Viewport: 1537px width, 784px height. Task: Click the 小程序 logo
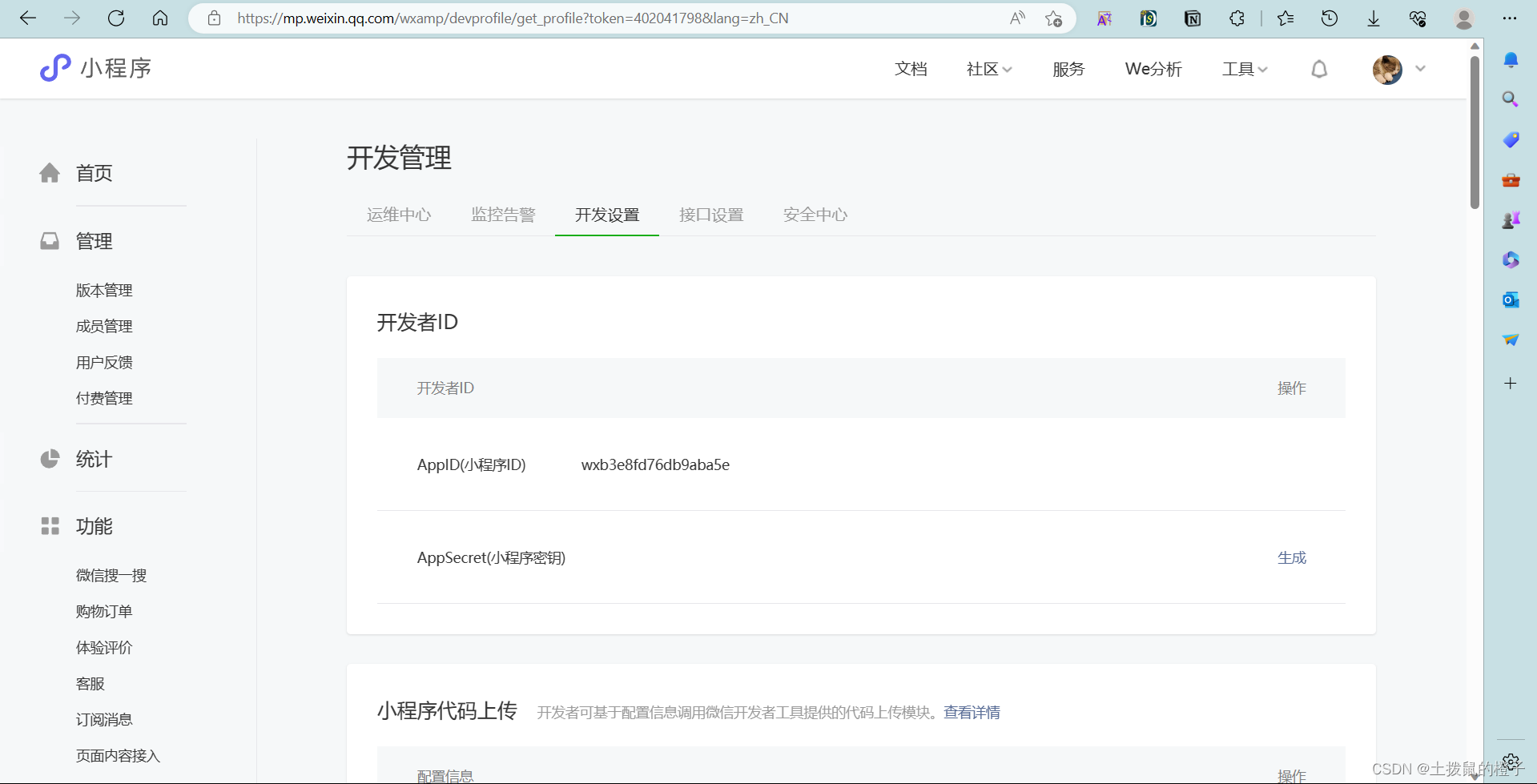tap(95, 68)
